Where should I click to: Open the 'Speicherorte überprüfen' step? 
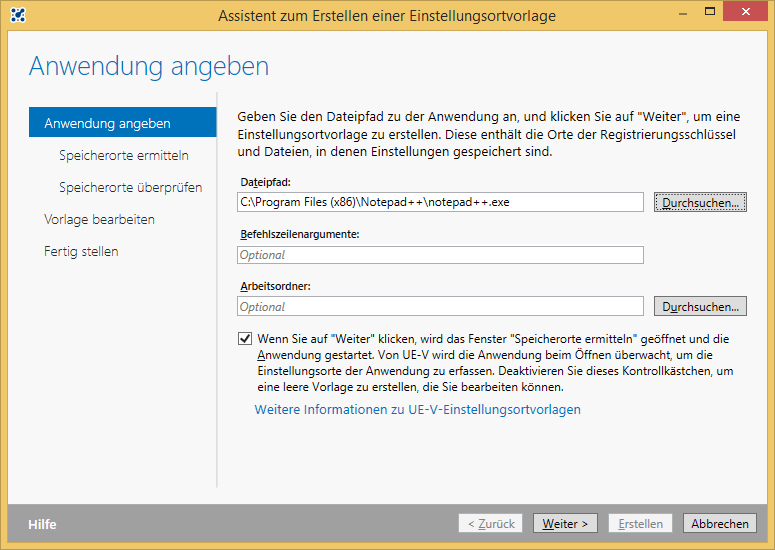click(130, 187)
